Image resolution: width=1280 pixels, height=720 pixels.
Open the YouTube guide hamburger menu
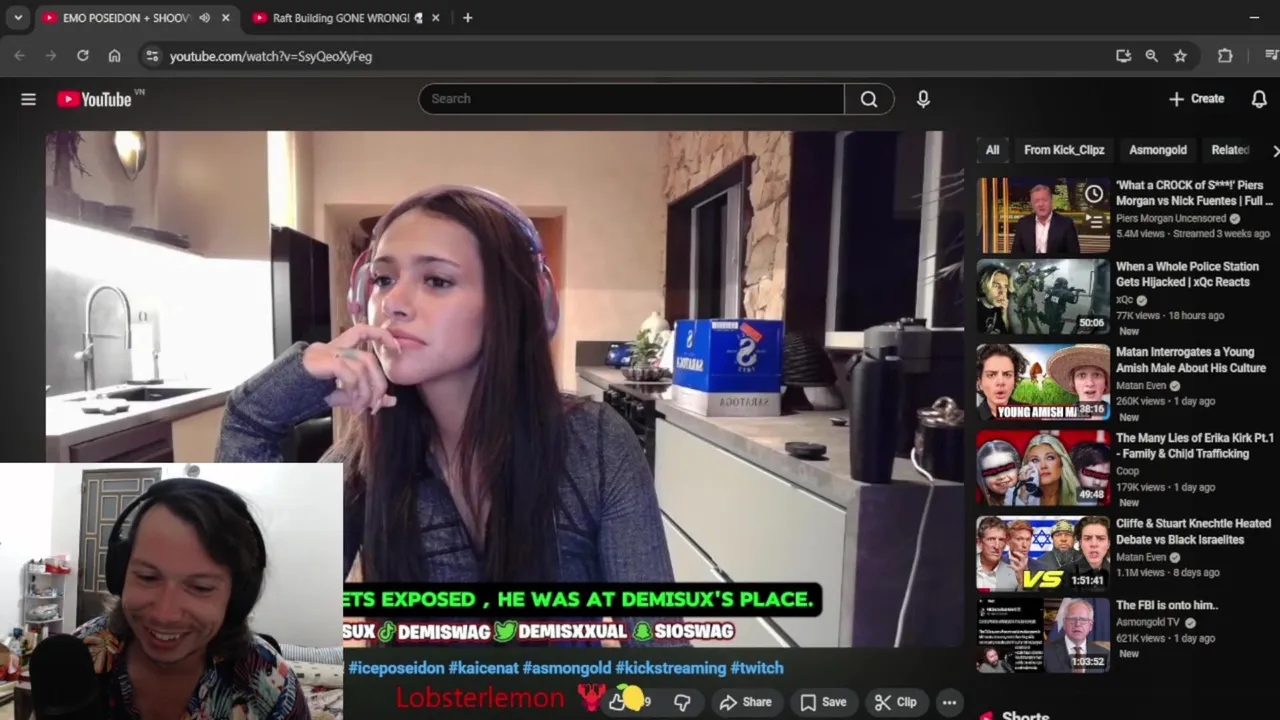pos(28,99)
